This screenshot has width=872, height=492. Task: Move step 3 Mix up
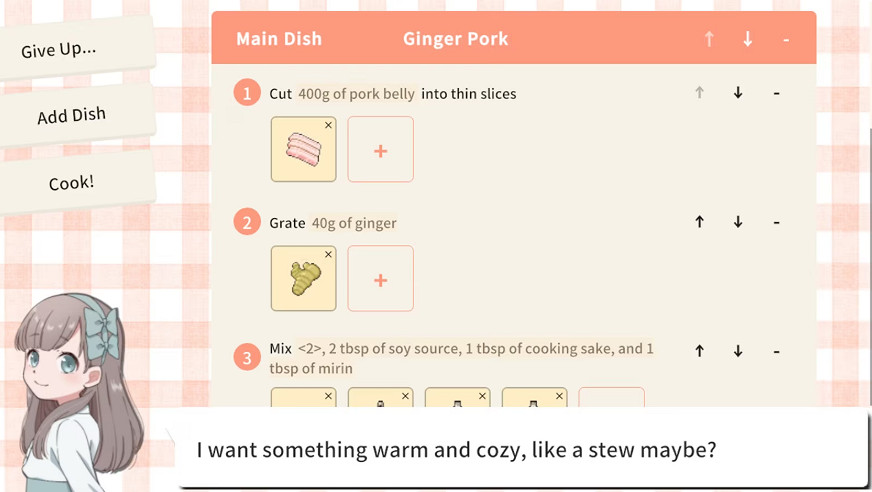(699, 351)
